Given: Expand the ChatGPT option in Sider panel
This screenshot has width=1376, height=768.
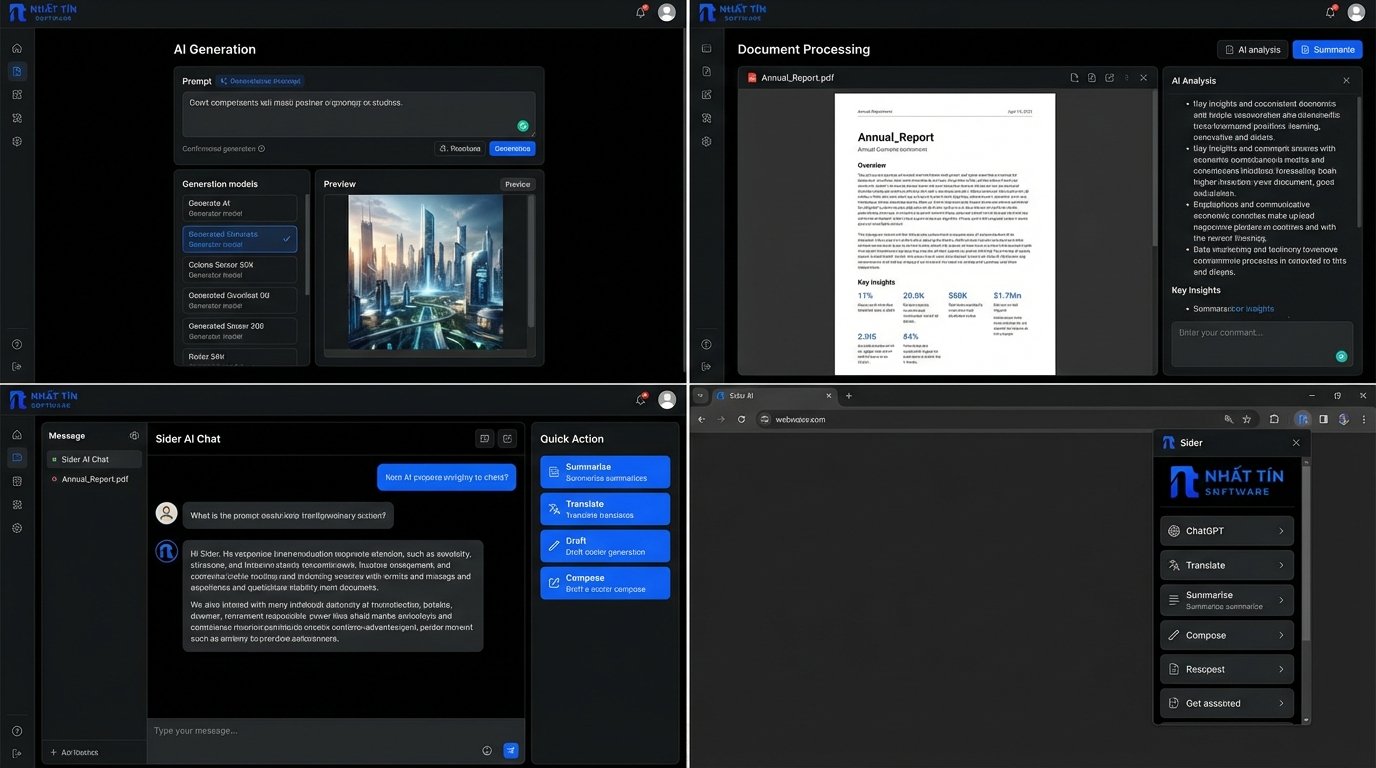Looking at the screenshot, I should click(1227, 531).
